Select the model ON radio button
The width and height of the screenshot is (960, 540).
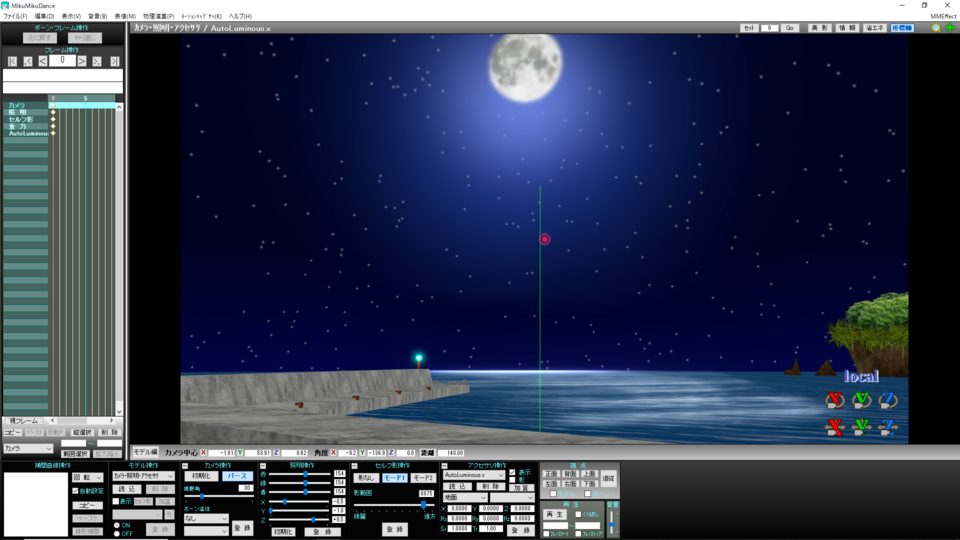(116, 524)
